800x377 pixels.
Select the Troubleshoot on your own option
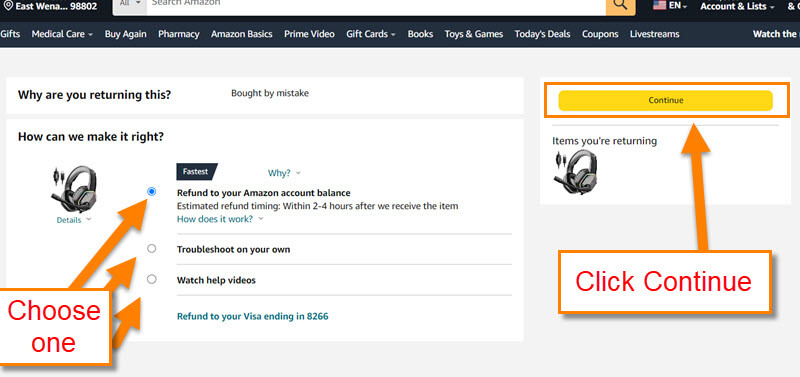point(152,249)
